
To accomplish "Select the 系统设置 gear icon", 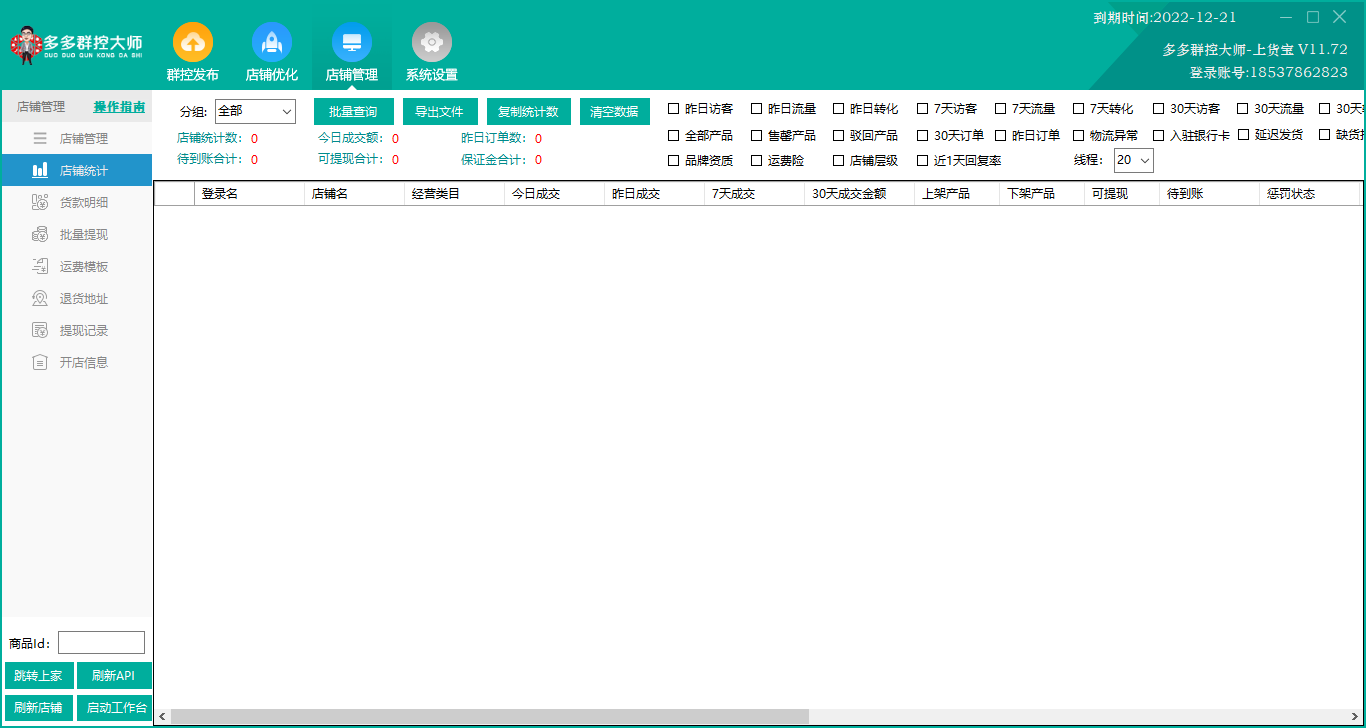I will coord(431,43).
